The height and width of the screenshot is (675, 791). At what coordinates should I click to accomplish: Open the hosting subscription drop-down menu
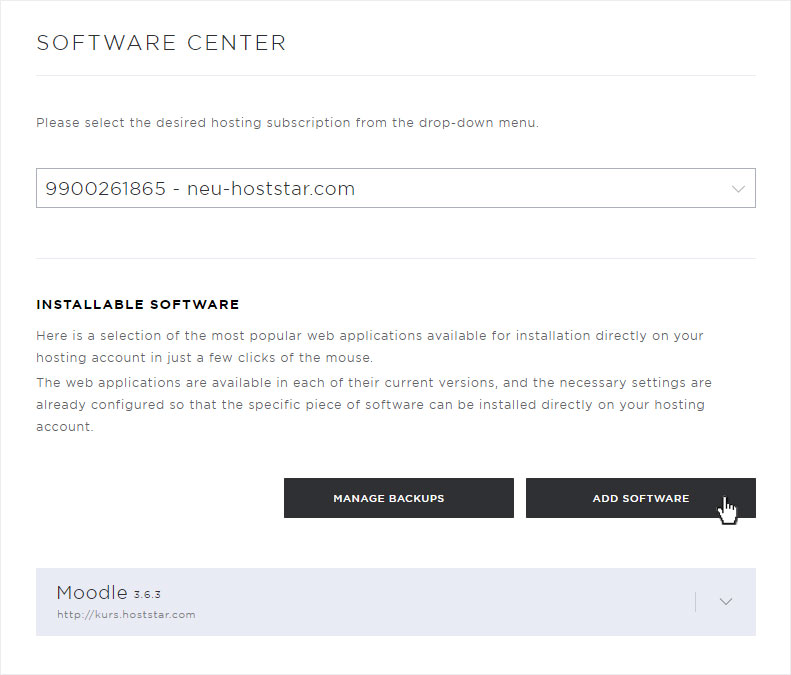coord(396,188)
